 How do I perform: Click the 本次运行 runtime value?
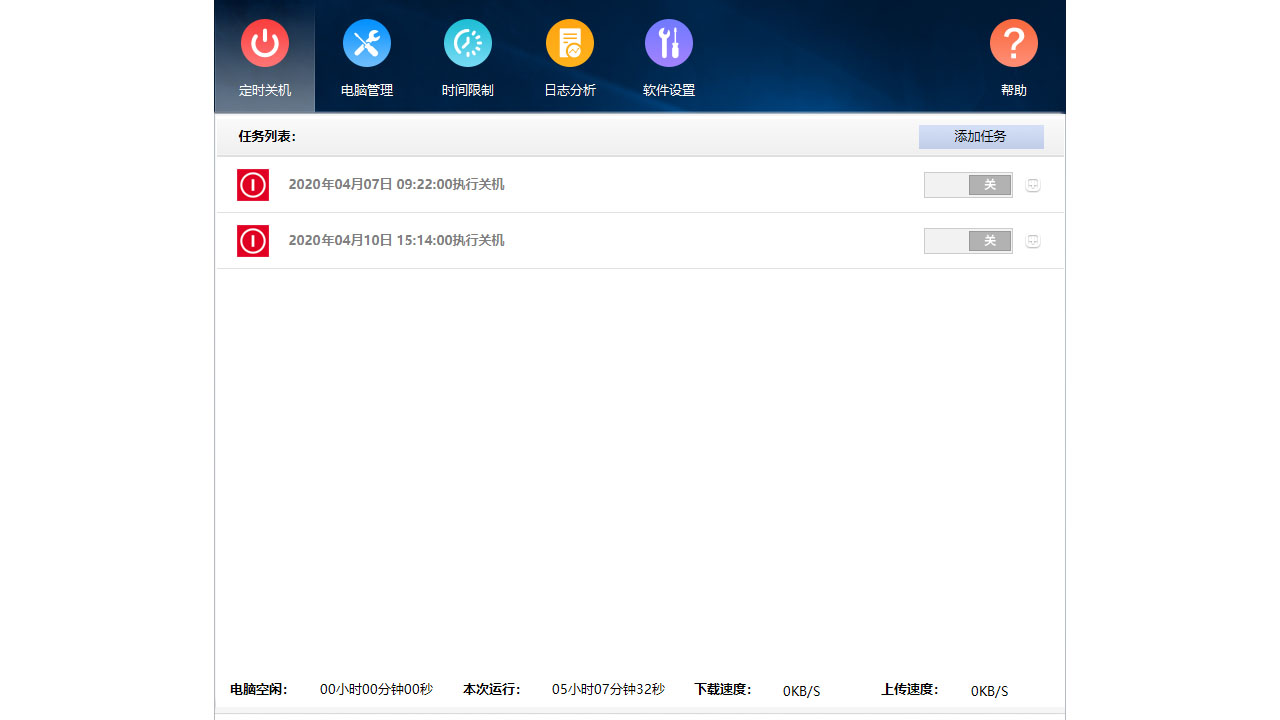pyautogui.click(x=608, y=689)
